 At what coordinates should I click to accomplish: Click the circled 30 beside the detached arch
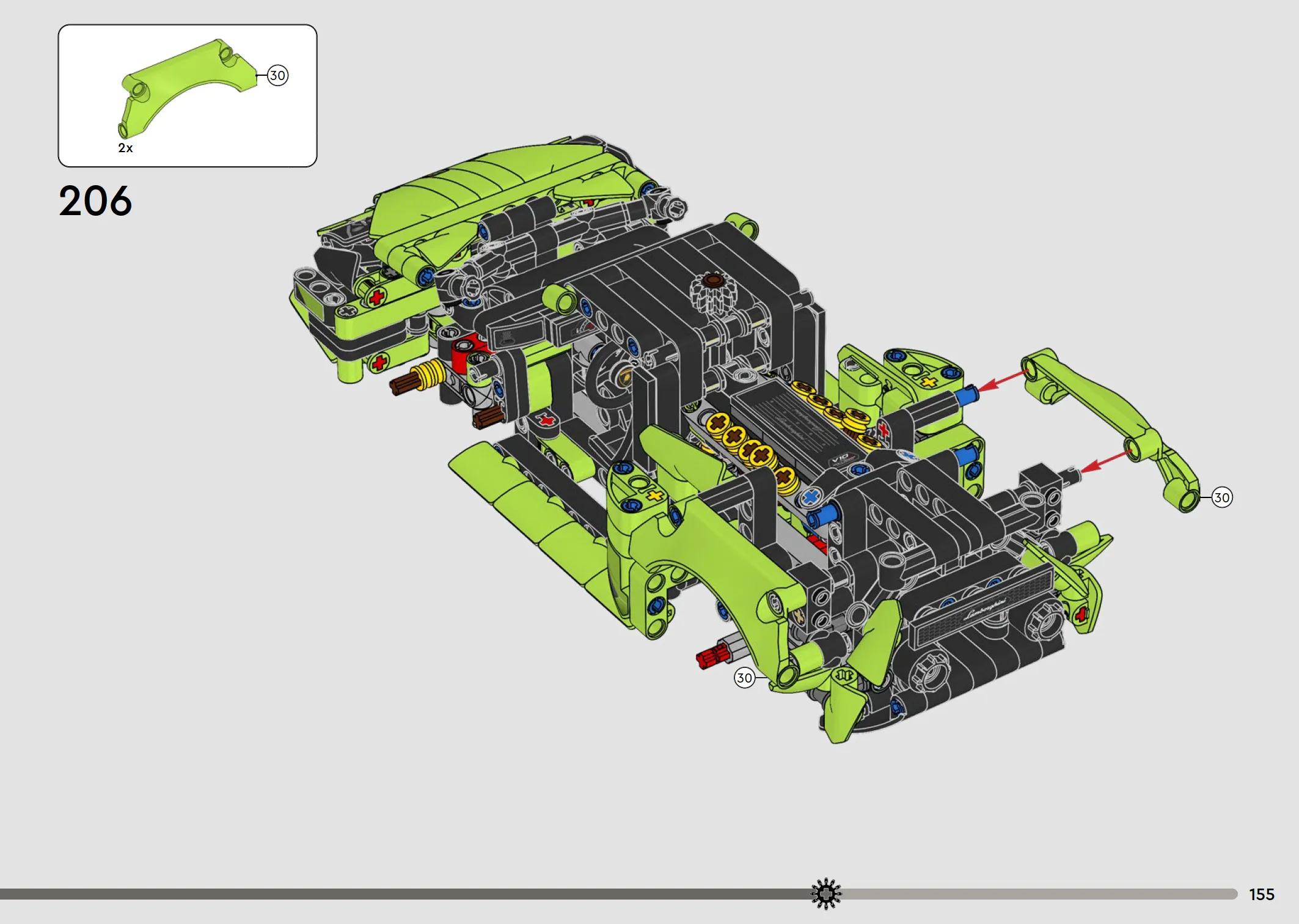(x=1221, y=497)
